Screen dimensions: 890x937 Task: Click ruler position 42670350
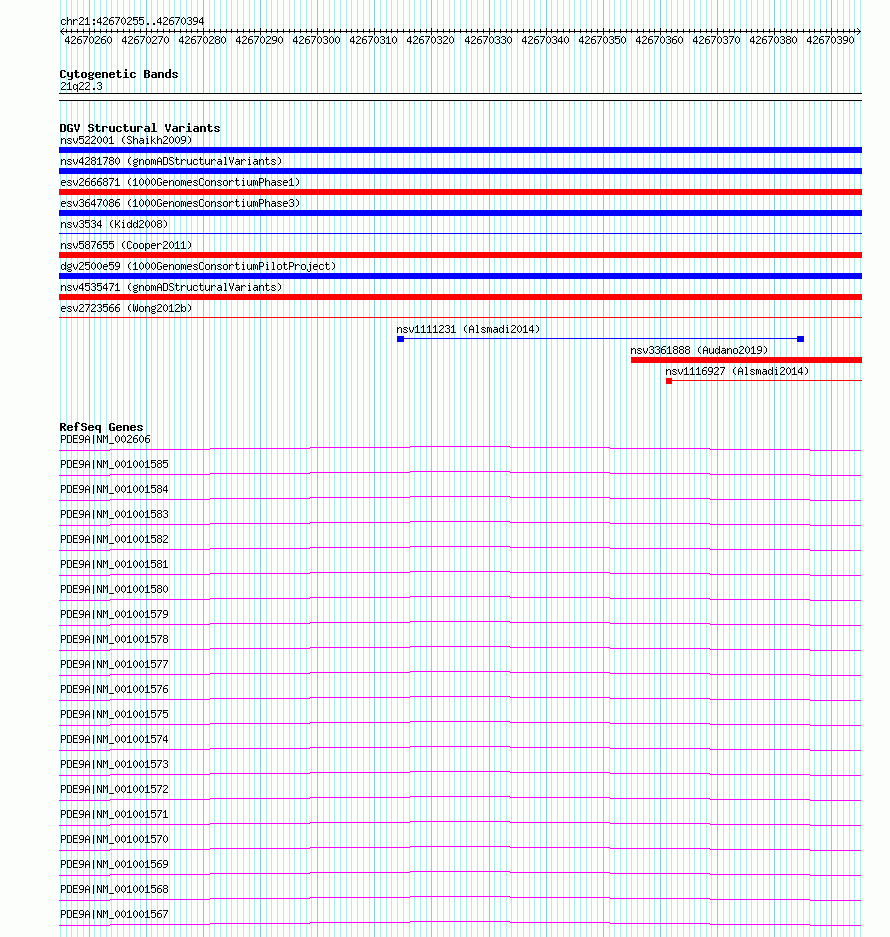(602, 40)
